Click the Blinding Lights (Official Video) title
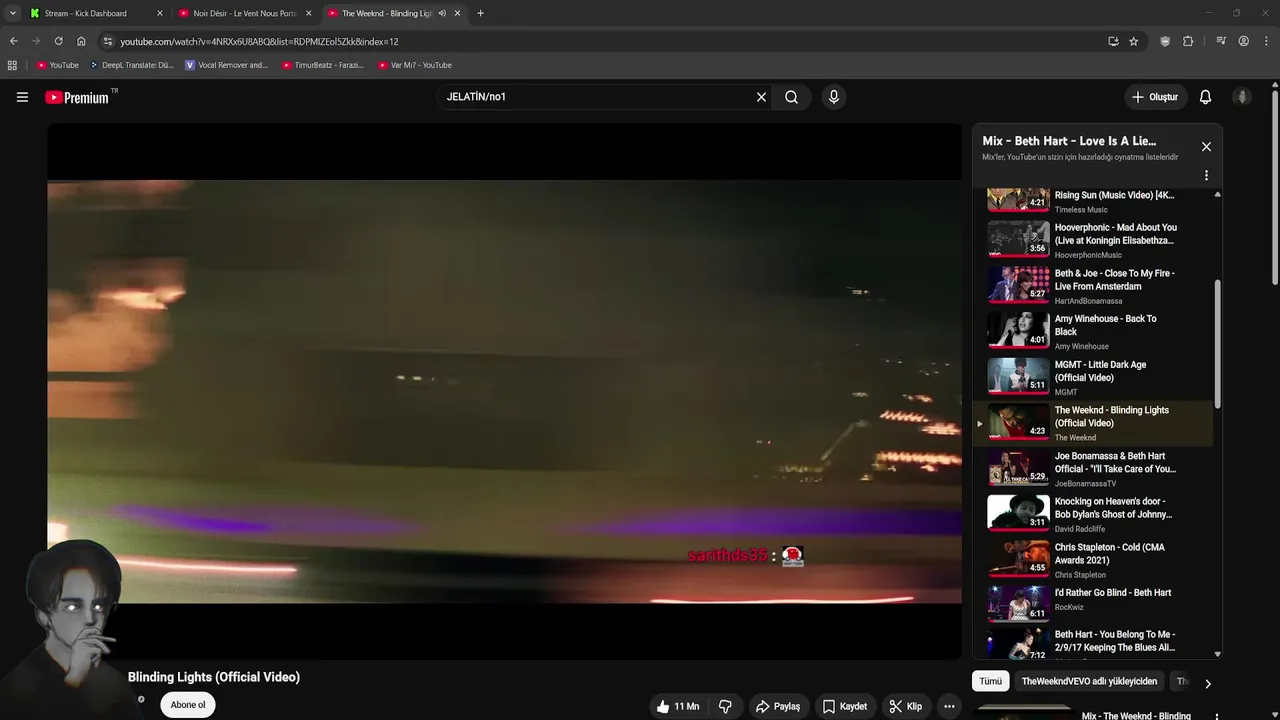 pyautogui.click(x=214, y=677)
